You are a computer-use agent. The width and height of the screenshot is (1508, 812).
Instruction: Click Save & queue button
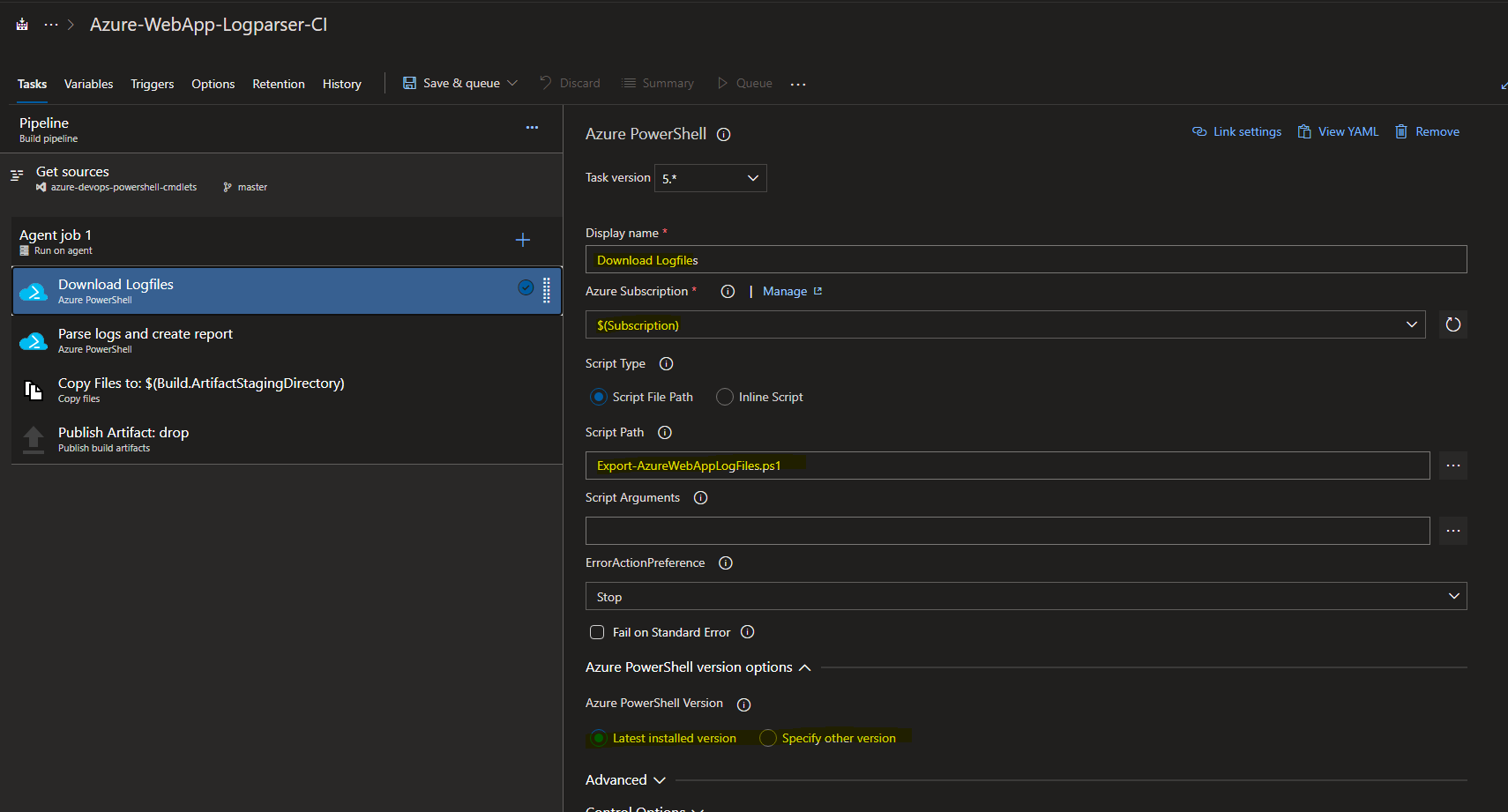452,84
